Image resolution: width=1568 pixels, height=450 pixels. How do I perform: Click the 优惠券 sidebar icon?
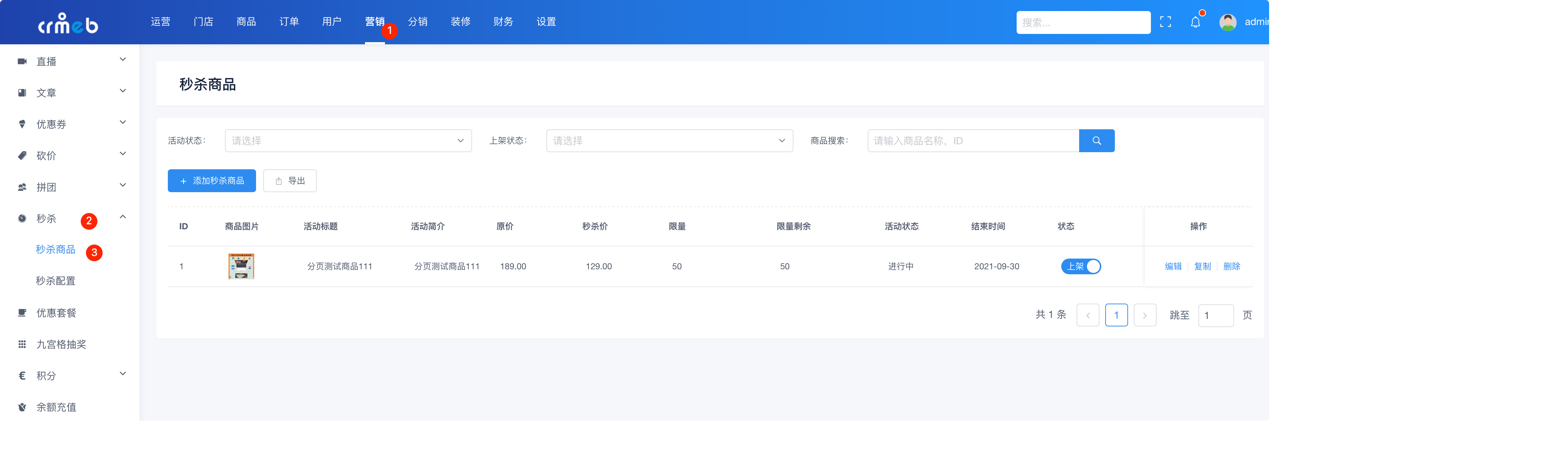click(x=22, y=124)
